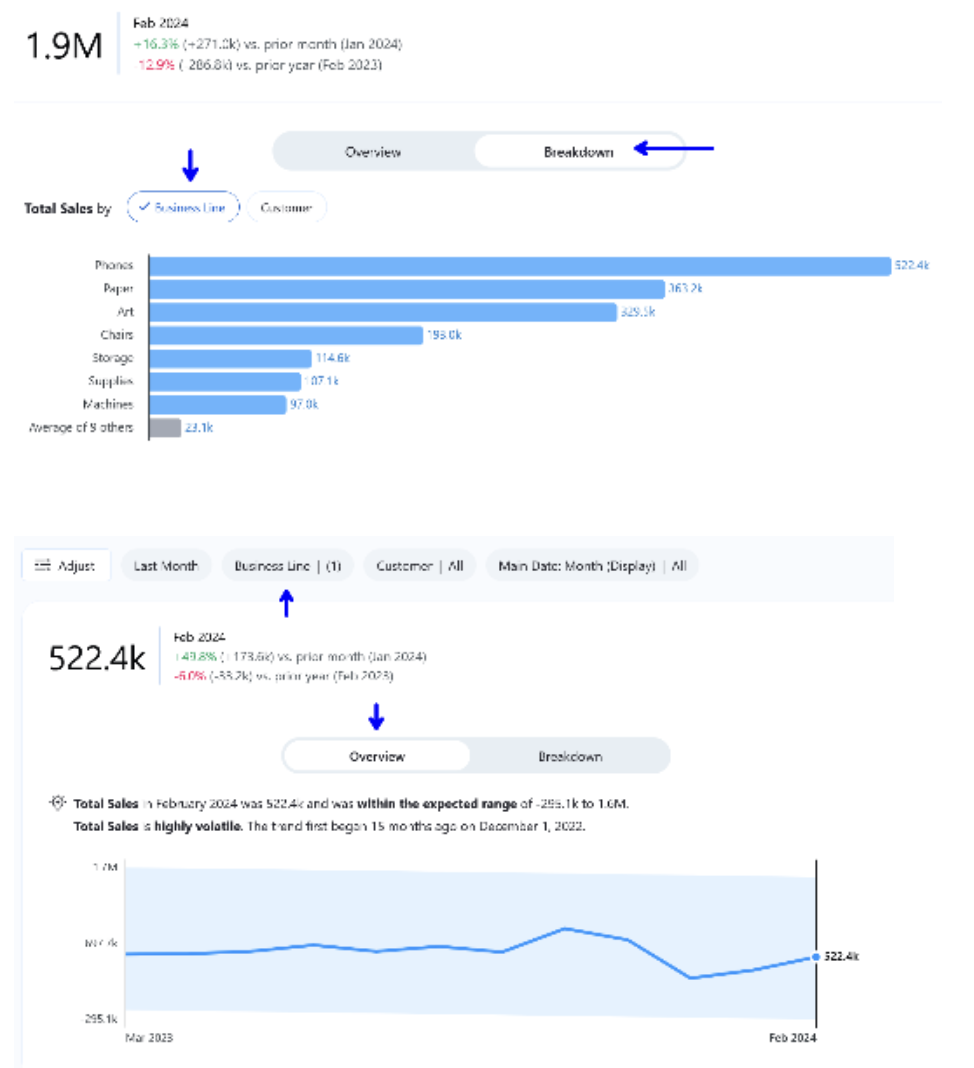Select the Phones bar in the chart
This screenshot has height=1068, width=974.
pyautogui.click(x=500, y=266)
